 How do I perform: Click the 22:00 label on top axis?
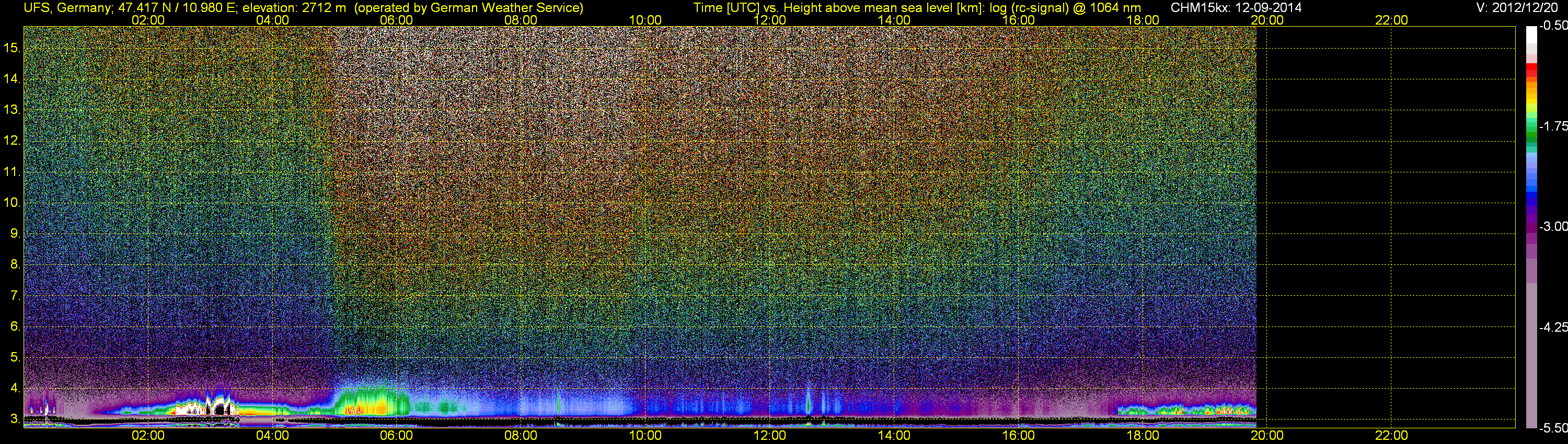1391,19
